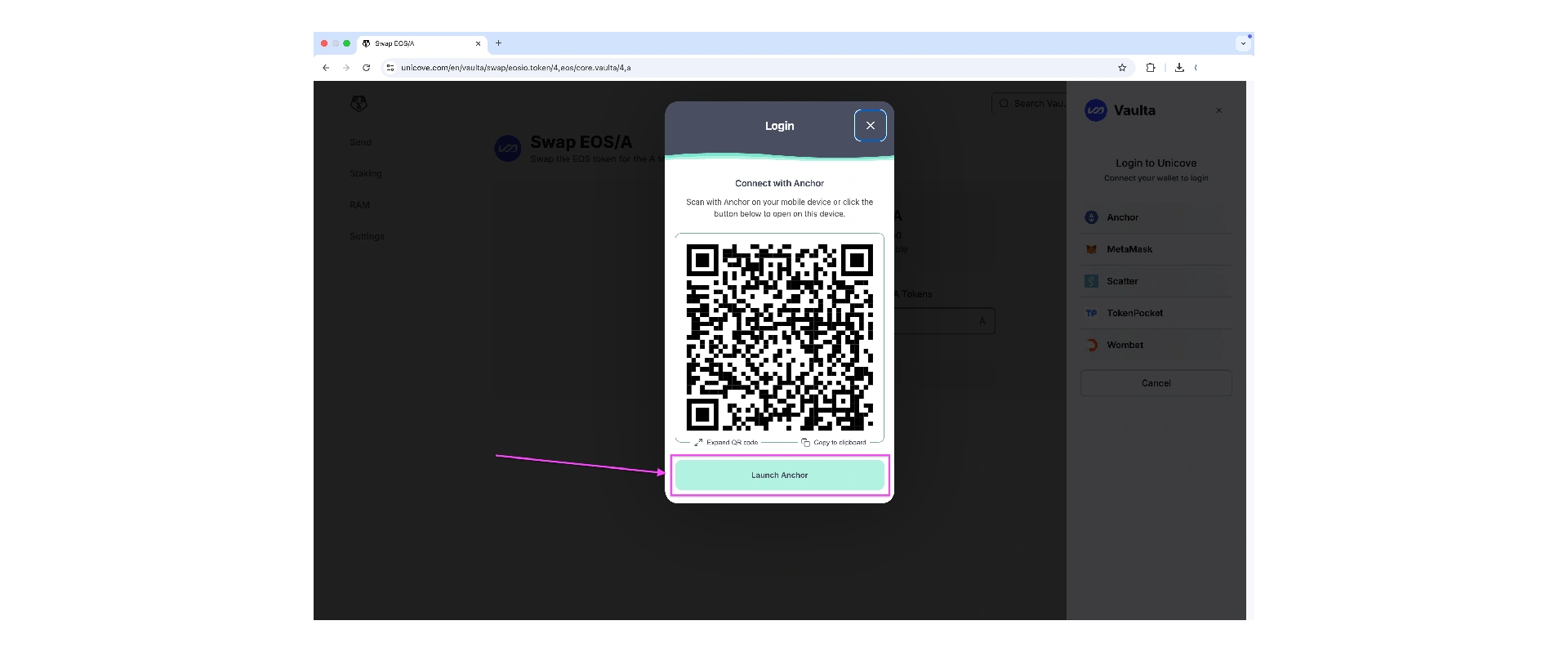Click the Login to Unicove heading
Viewport: 1568px width, 652px height.
1156,163
